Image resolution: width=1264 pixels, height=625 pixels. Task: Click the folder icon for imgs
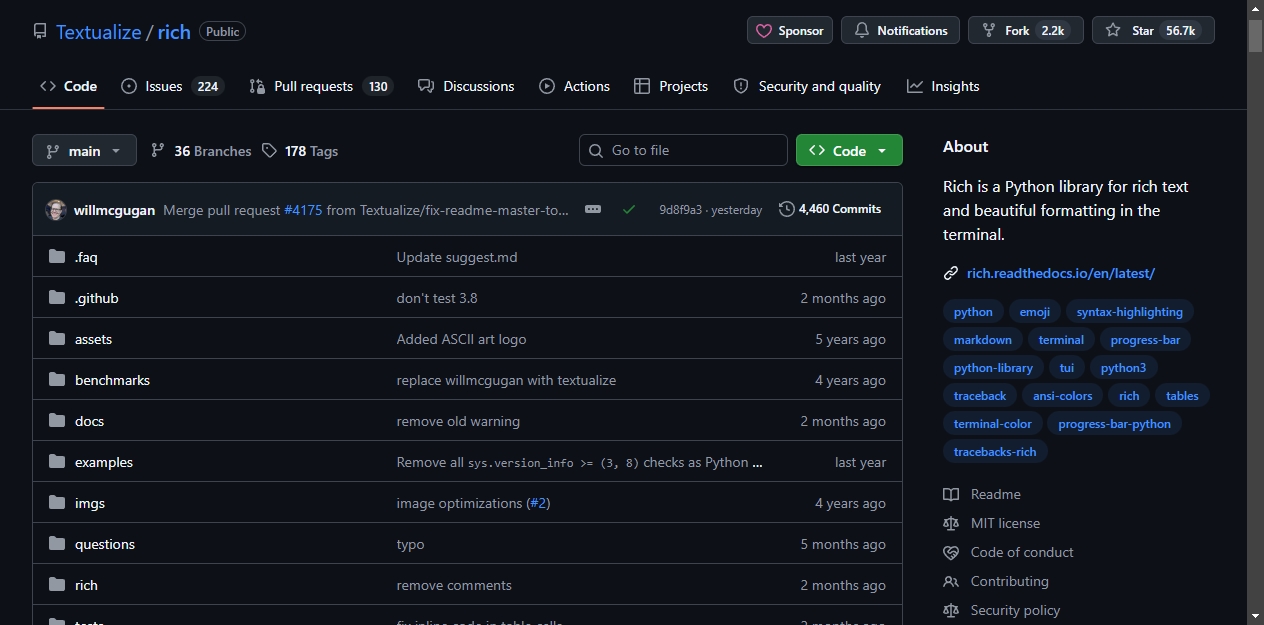click(x=57, y=503)
